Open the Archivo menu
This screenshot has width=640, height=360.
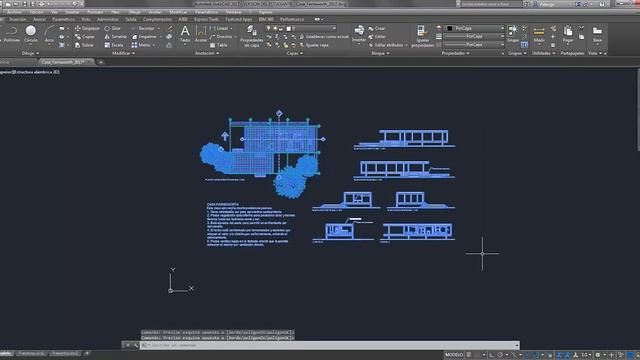pyautogui.click(x=14, y=12)
